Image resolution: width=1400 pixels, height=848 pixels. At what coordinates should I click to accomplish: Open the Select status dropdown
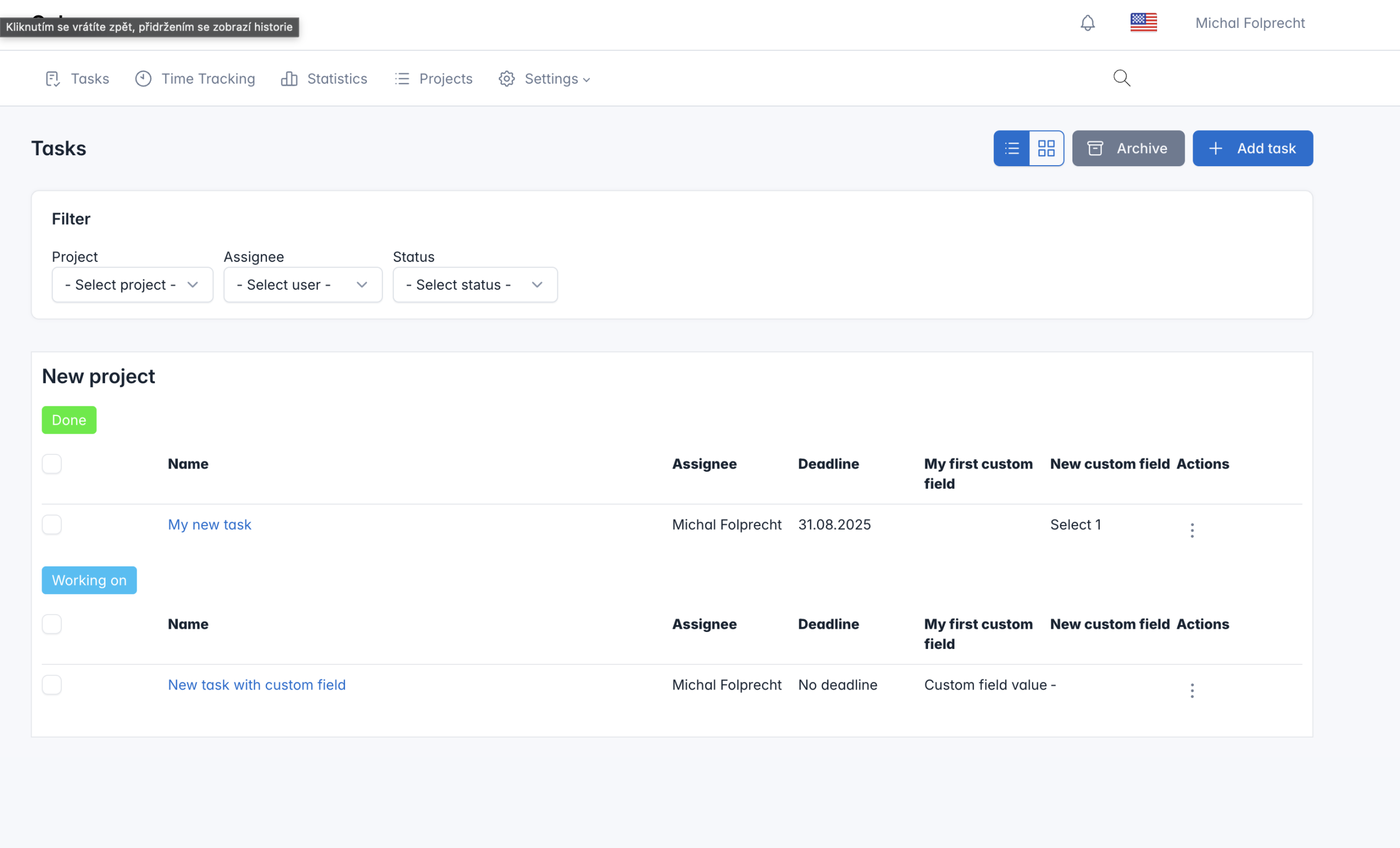tap(475, 284)
